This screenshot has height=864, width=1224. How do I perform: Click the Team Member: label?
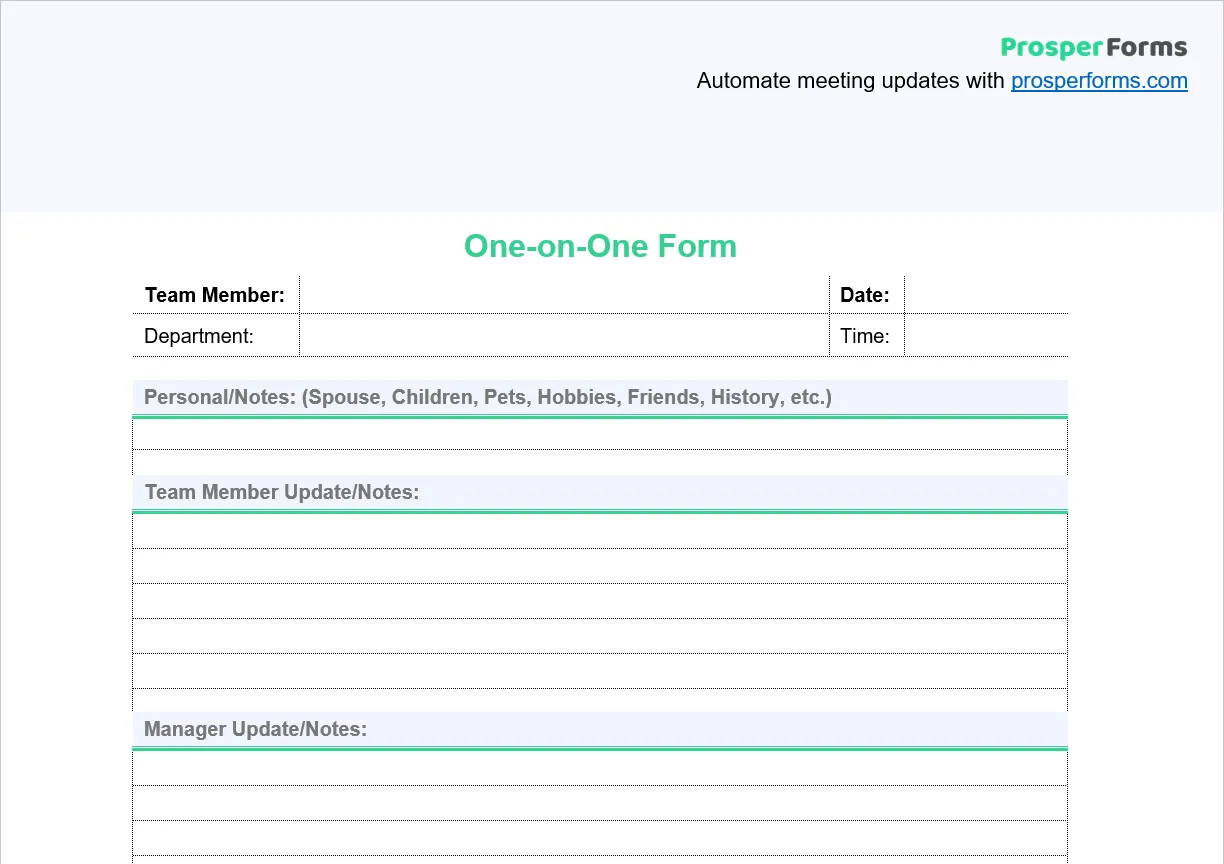tap(215, 295)
